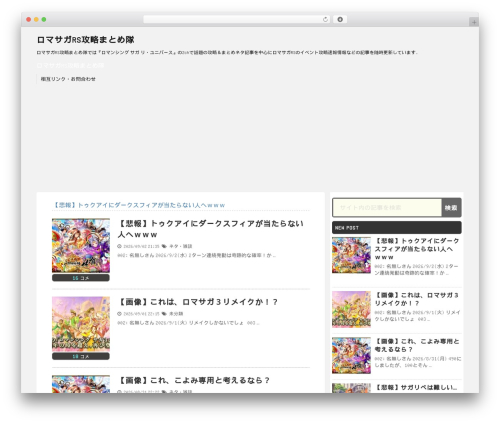The width and height of the screenshot is (500, 423).
Task: Click the NEW POST sidebar header
Action: (397, 228)
